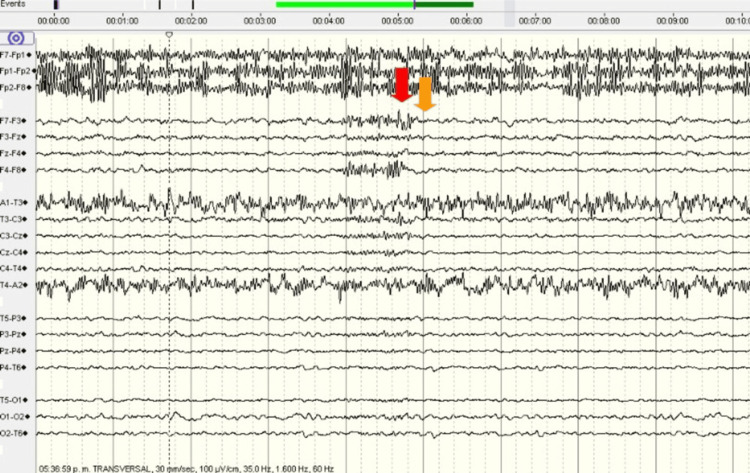This screenshot has width=750, height=473.
Task: Click the circular target icon above channel labels
Action: 16,38
